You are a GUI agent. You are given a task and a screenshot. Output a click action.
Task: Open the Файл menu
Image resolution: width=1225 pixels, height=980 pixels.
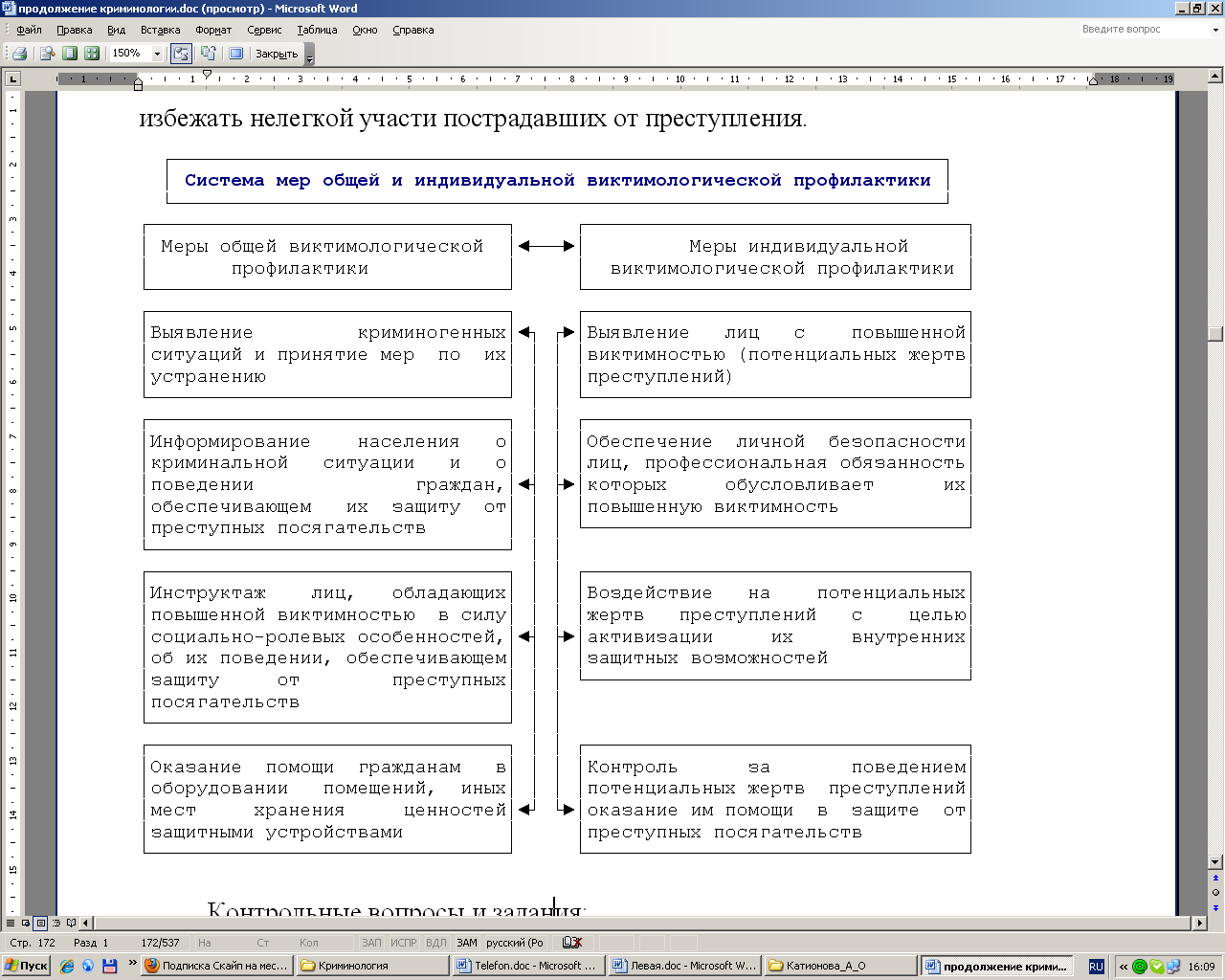pos(29,30)
